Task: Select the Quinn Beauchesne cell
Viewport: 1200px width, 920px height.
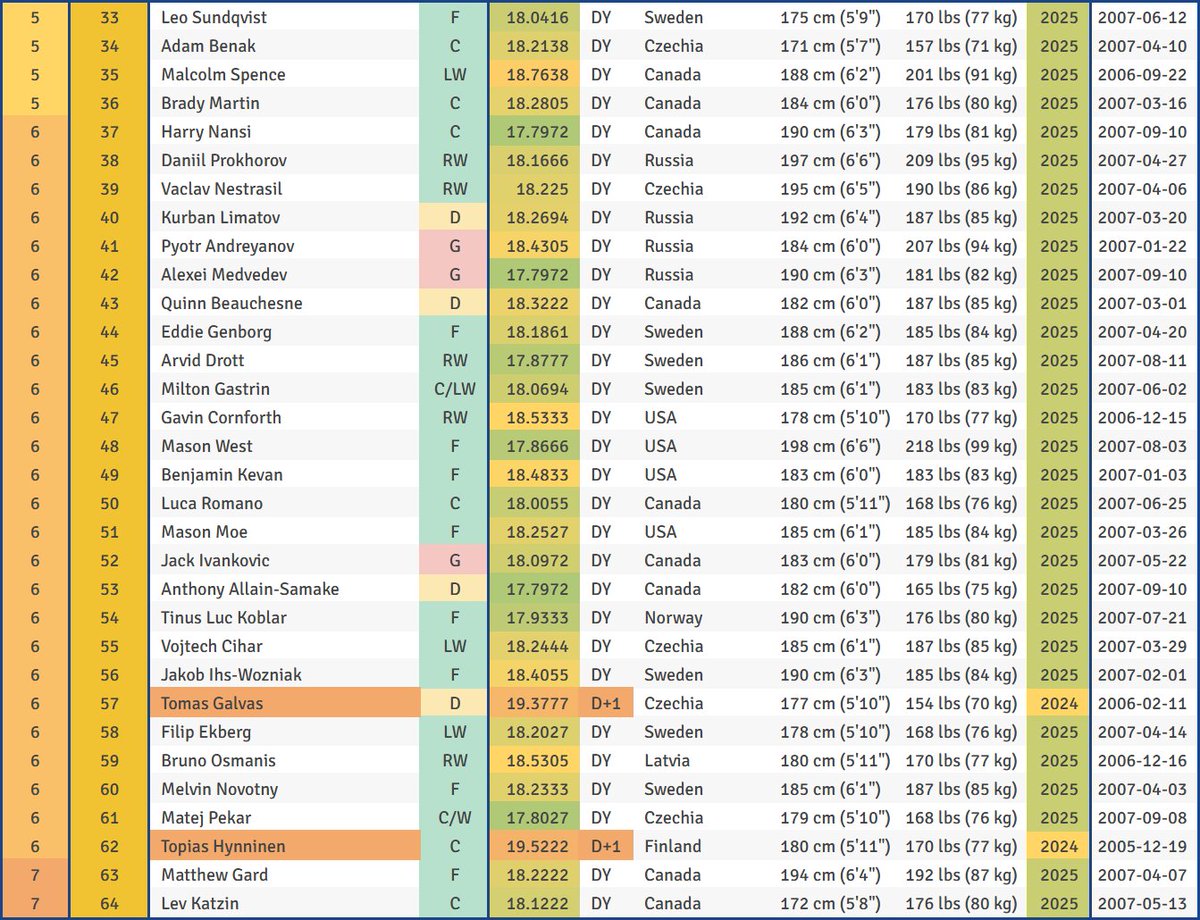Action: tap(284, 303)
